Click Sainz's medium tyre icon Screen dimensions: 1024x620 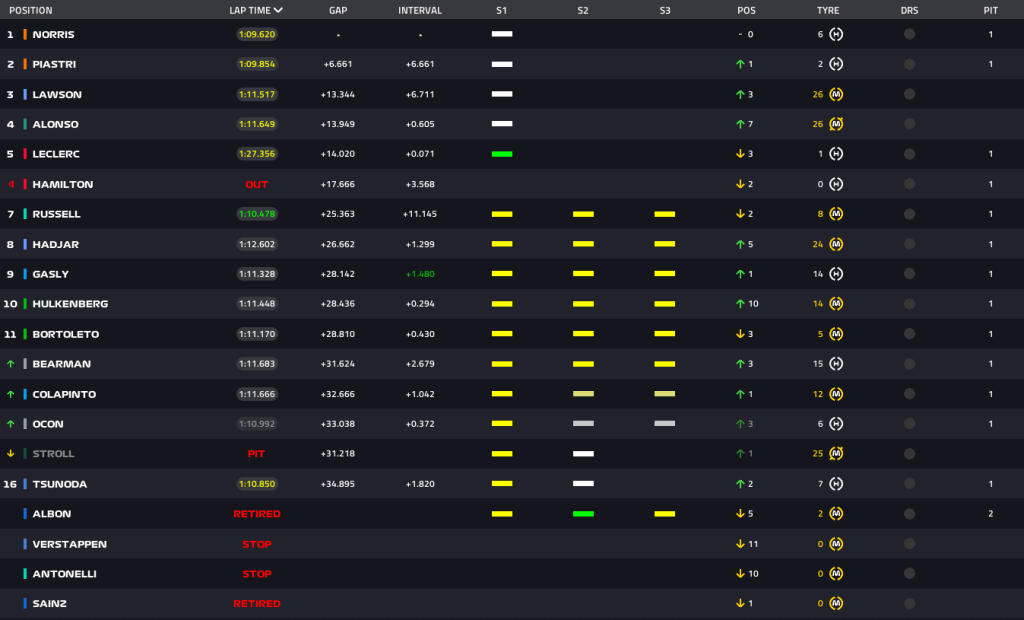836,603
